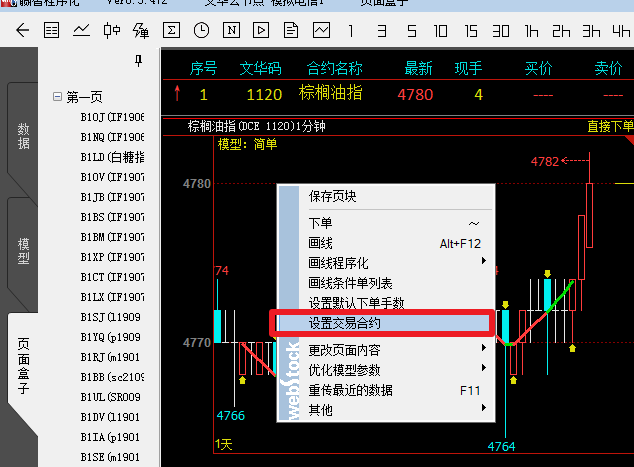Screen dimensions: 634x467
Task: Toggle the panel pin icon
Action: pos(138,62)
